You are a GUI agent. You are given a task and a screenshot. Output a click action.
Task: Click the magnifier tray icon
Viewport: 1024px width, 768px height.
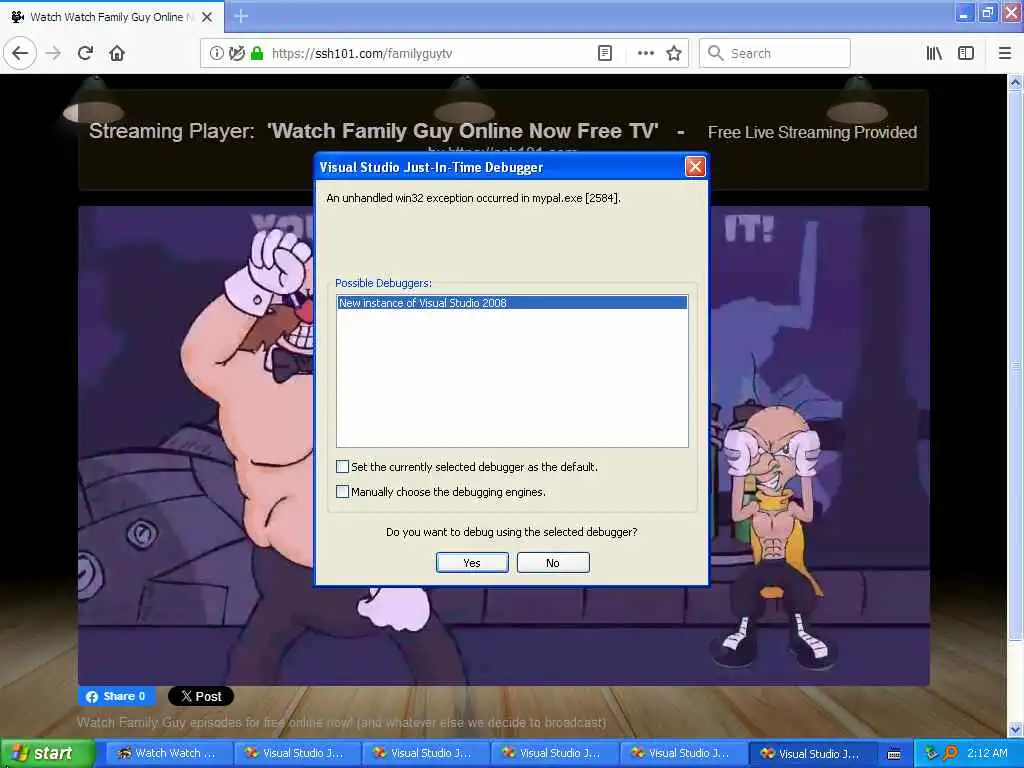951,753
